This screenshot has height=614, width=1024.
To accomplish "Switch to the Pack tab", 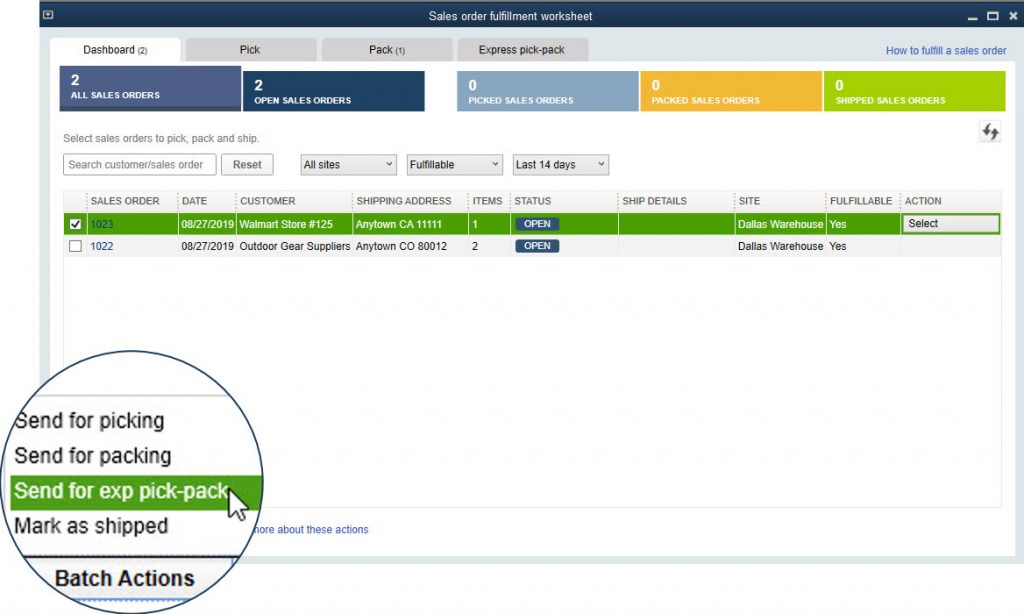I will 387,50.
